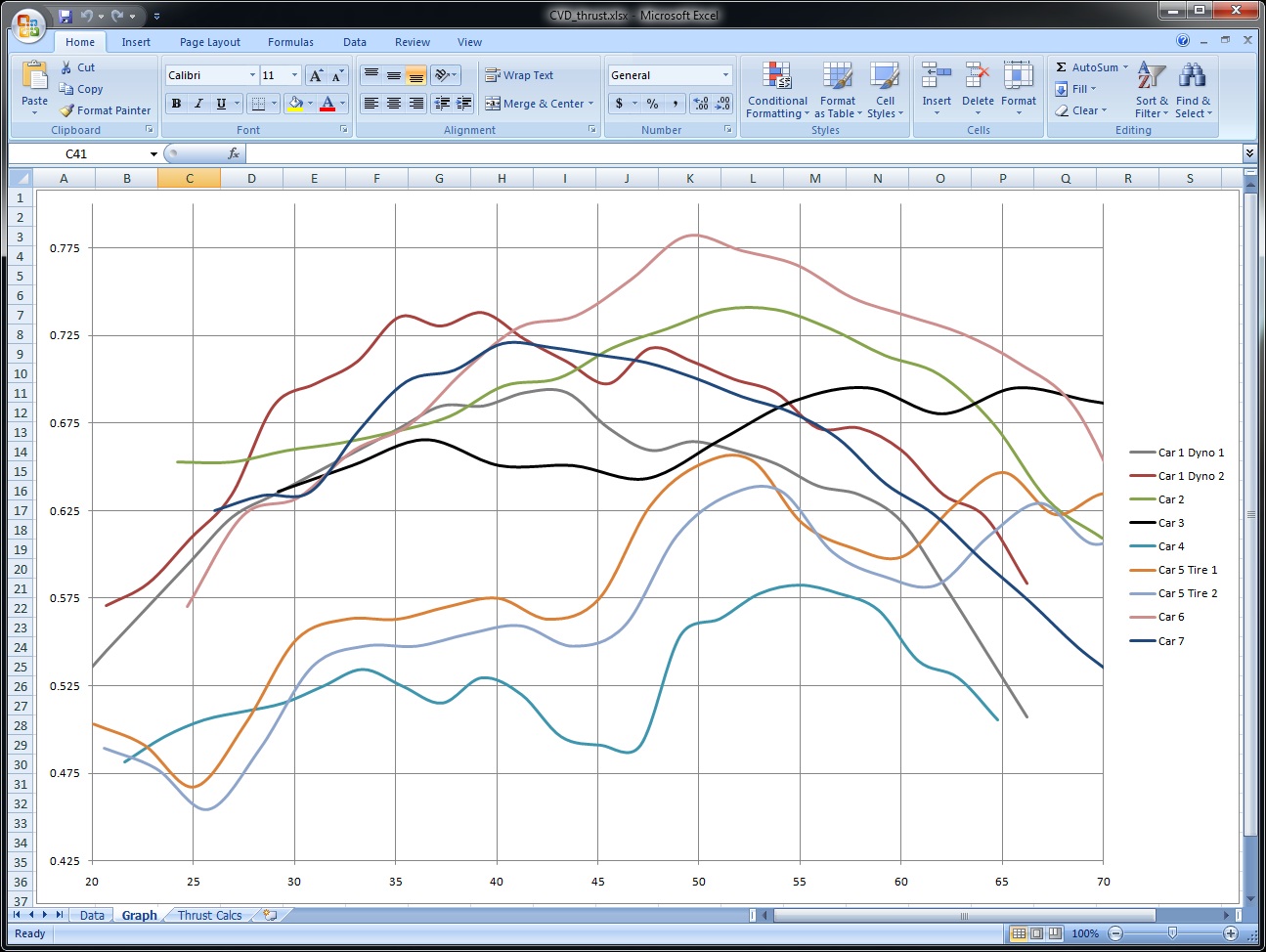Toggle Bottom Align button
Viewport: 1266px width, 952px height.
tap(415, 75)
